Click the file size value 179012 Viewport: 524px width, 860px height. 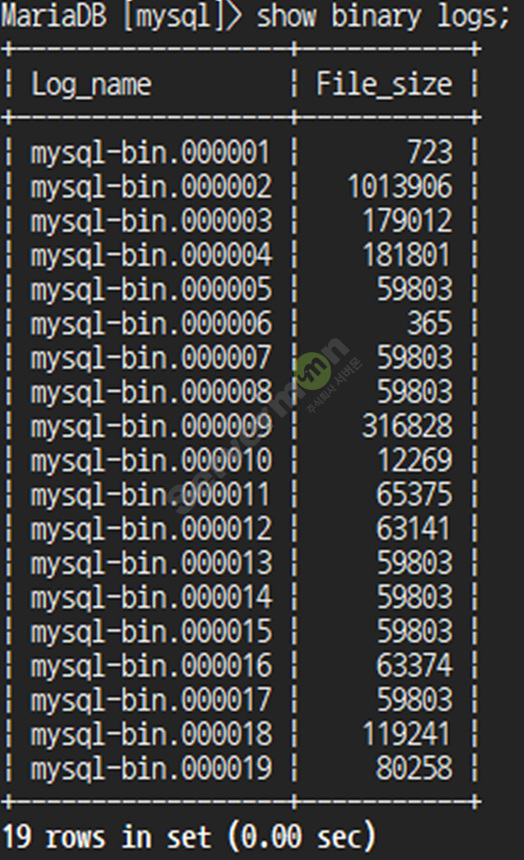407,220
